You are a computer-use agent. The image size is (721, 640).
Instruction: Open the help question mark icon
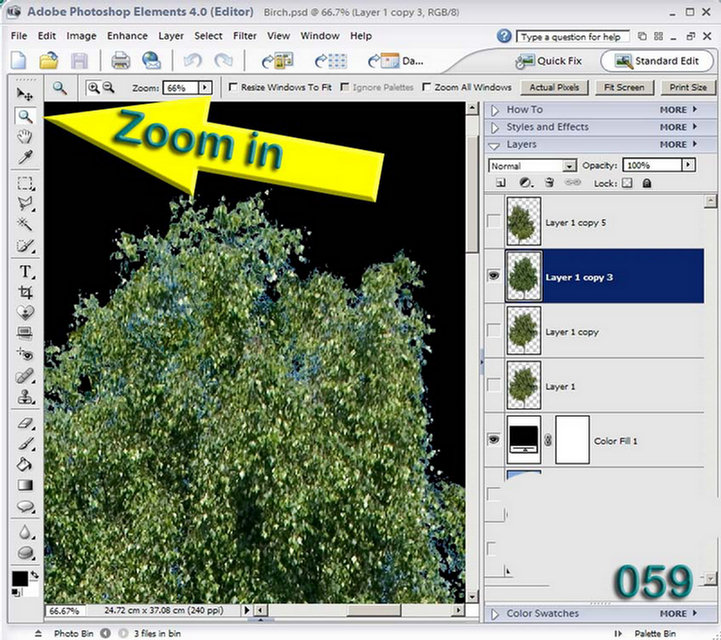(x=504, y=36)
